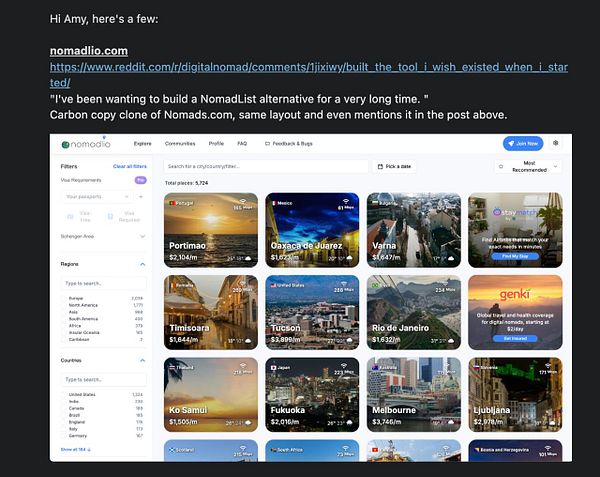Check the Africa region checkbox
Image resolution: width=600 pixels, height=477 pixels.
[64, 326]
